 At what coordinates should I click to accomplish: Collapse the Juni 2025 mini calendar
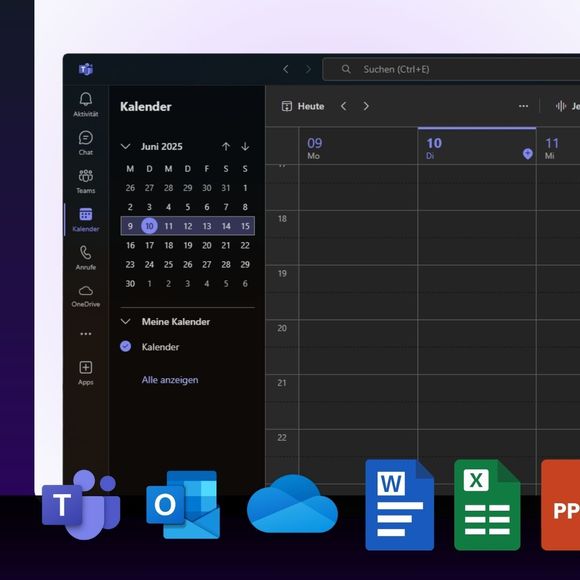point(125,146)
